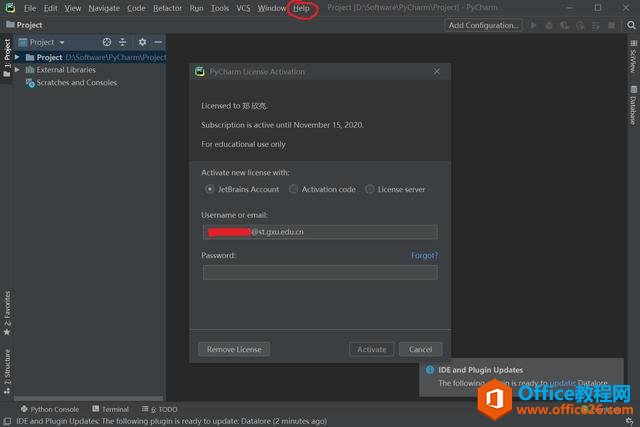Click the Username or email field

(320, 232)
